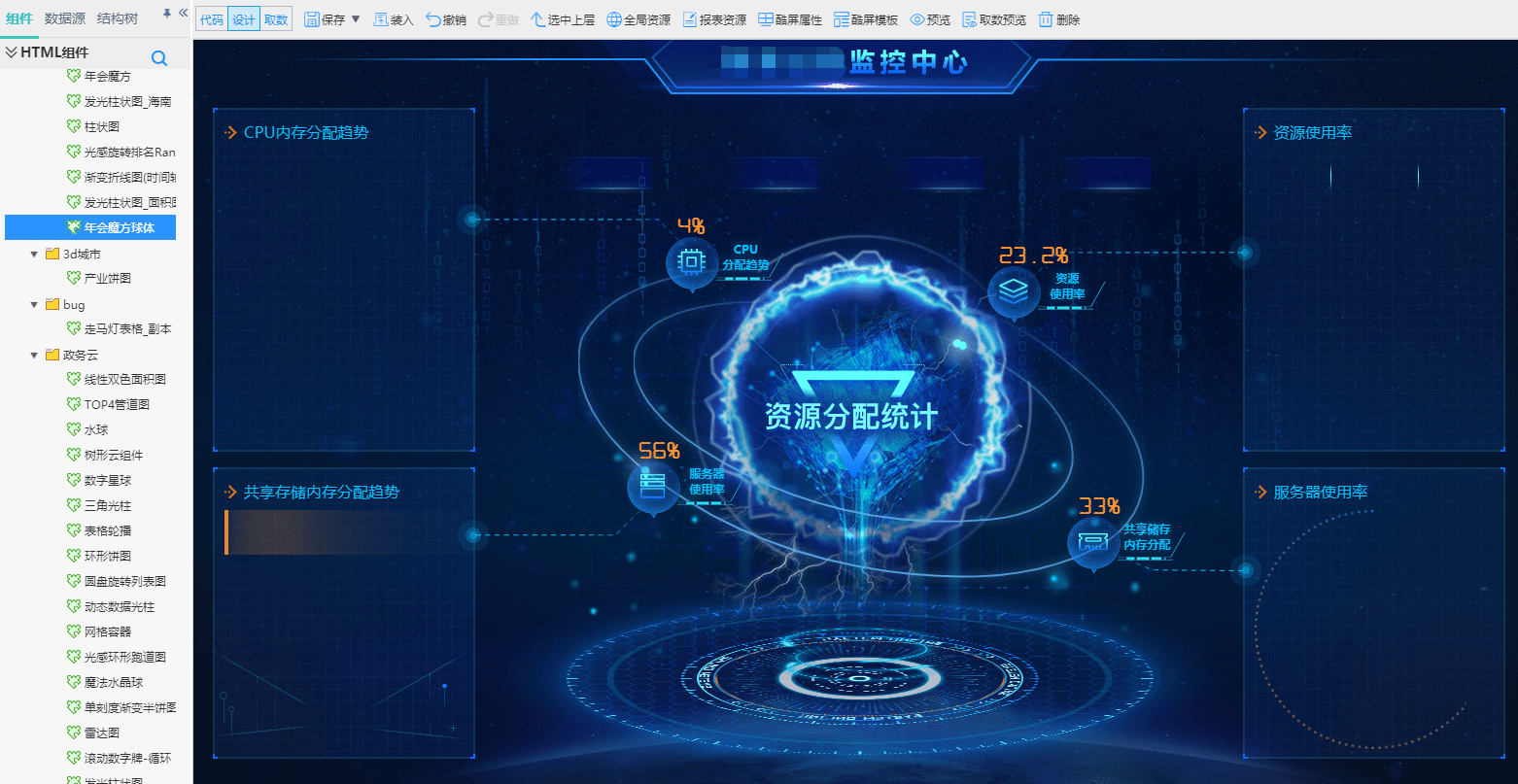Viewport: 1518px width, 784px height.
Task: Delete with the 删除 trash icon
Action: 1046,19
